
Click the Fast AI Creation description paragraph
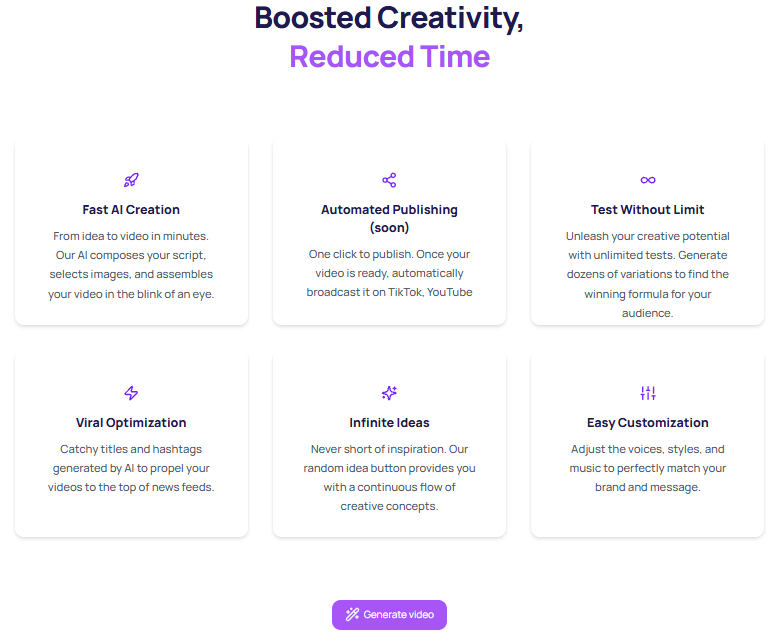coord(131,265)
